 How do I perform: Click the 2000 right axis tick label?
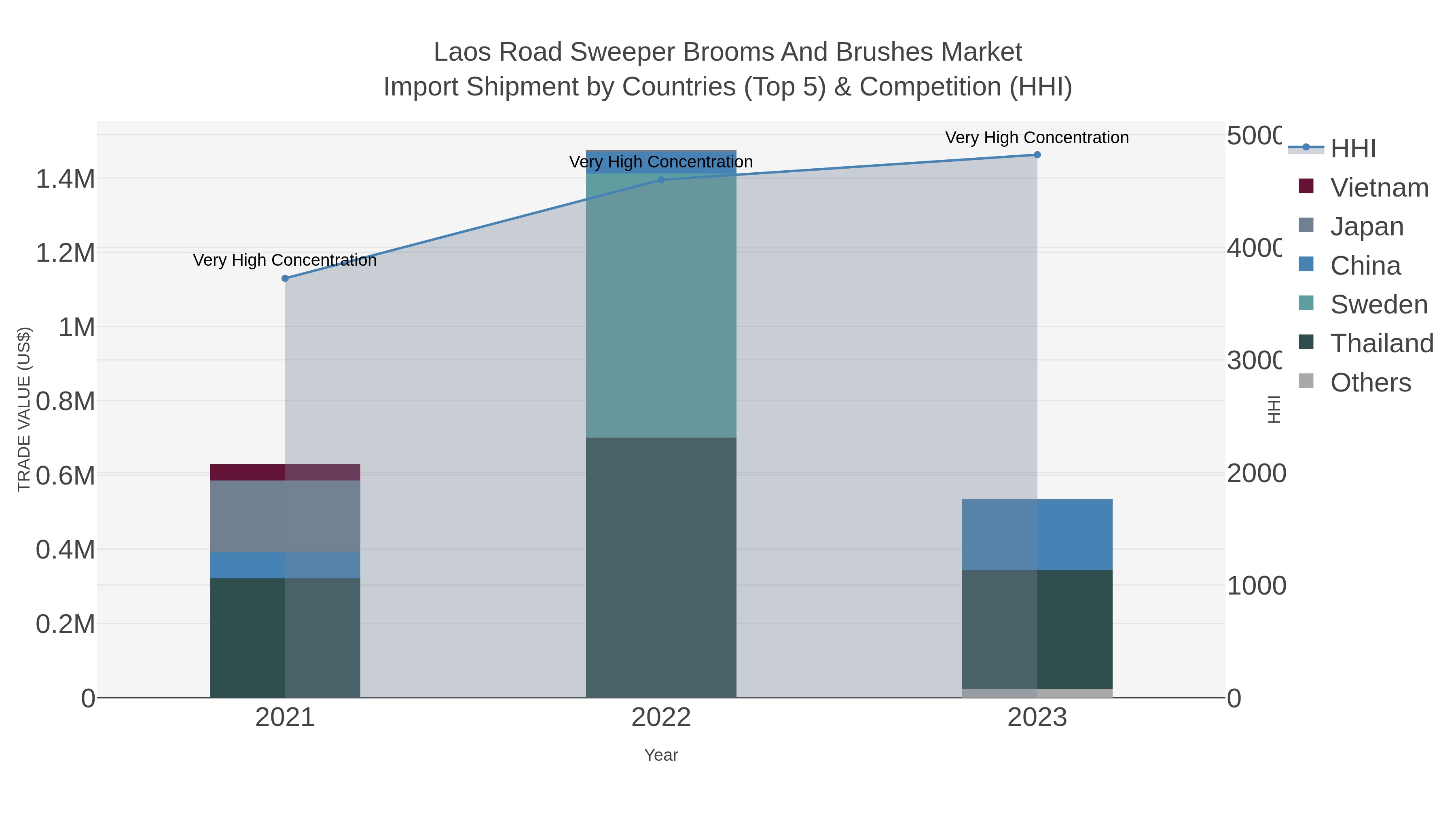[x=1257, y=474]
